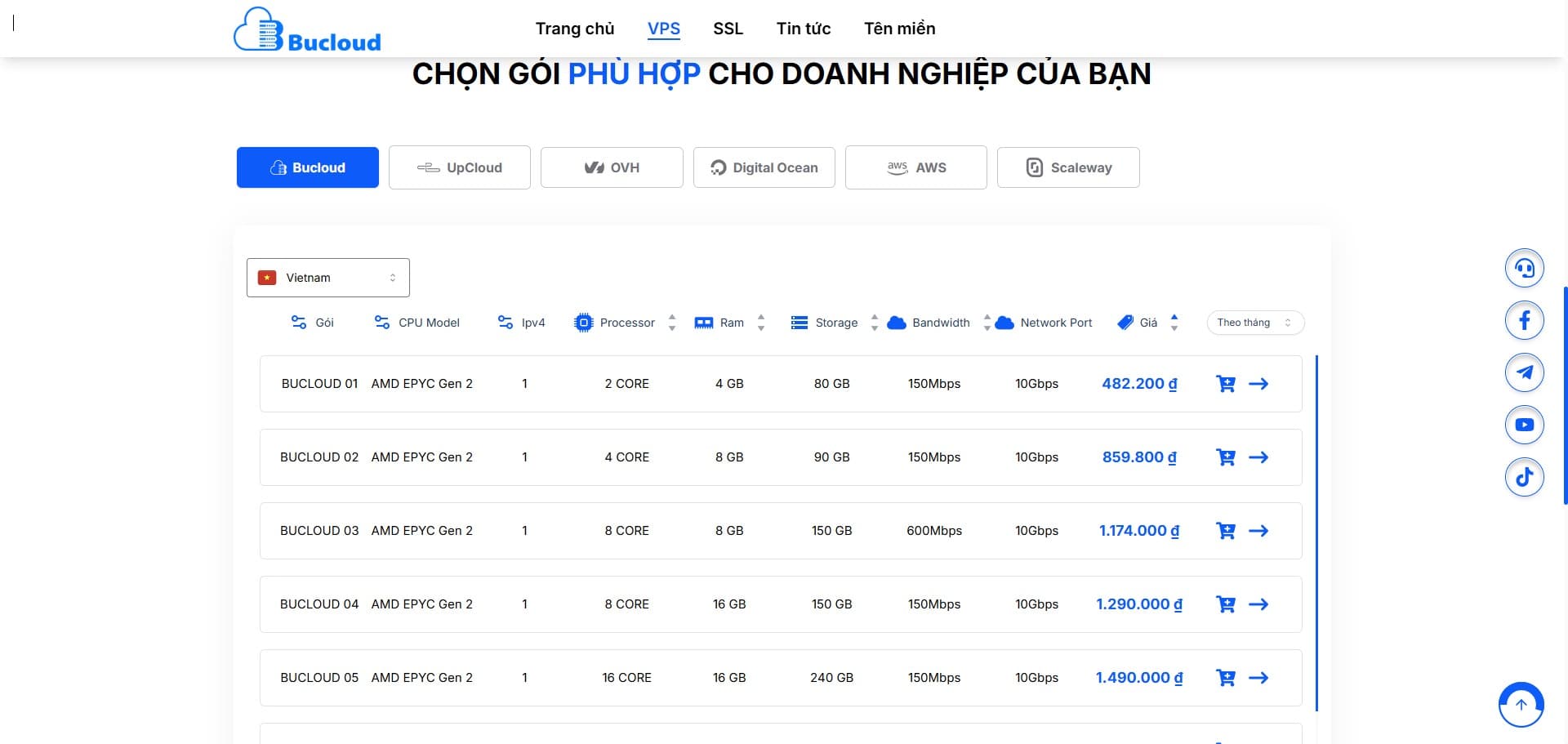Image resolution: width=1568 pixels, height=744 pixels.
Task: Sort the table by Giá ascending
Action: click(x=1174, y=318)
